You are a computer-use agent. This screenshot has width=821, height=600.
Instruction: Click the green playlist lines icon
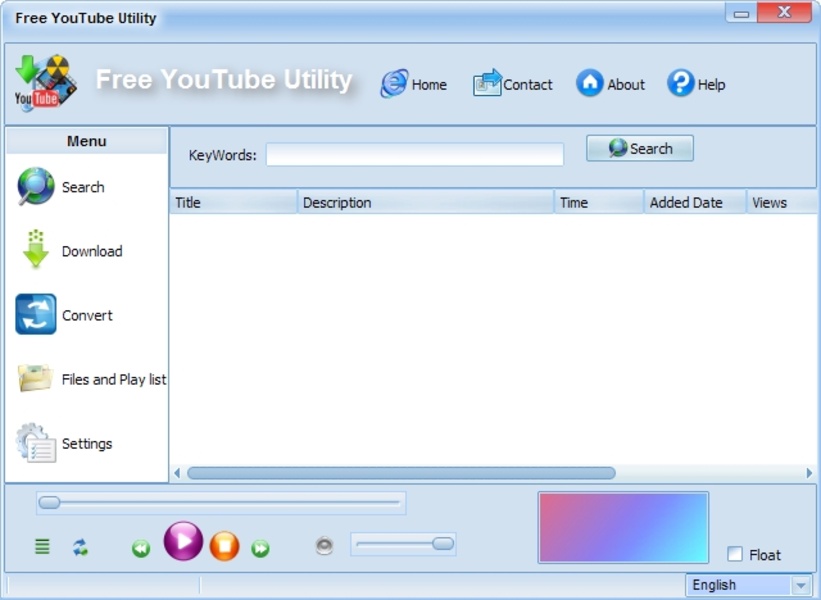tap(42, 547)
